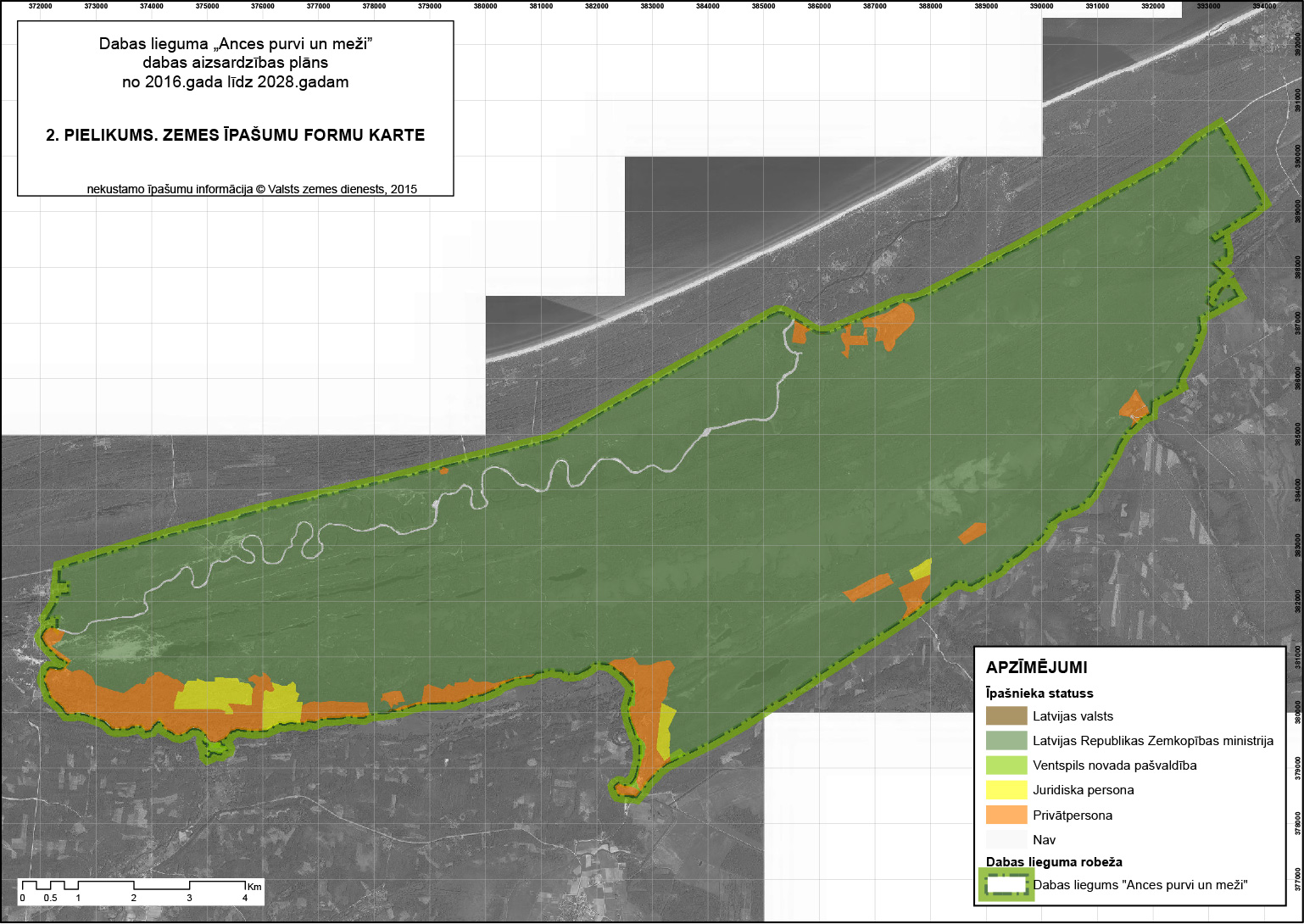This screenshot has width=1304, height=924.
Task: Click the 380000 coordinate label on top axis
Action: pos(485,6)
